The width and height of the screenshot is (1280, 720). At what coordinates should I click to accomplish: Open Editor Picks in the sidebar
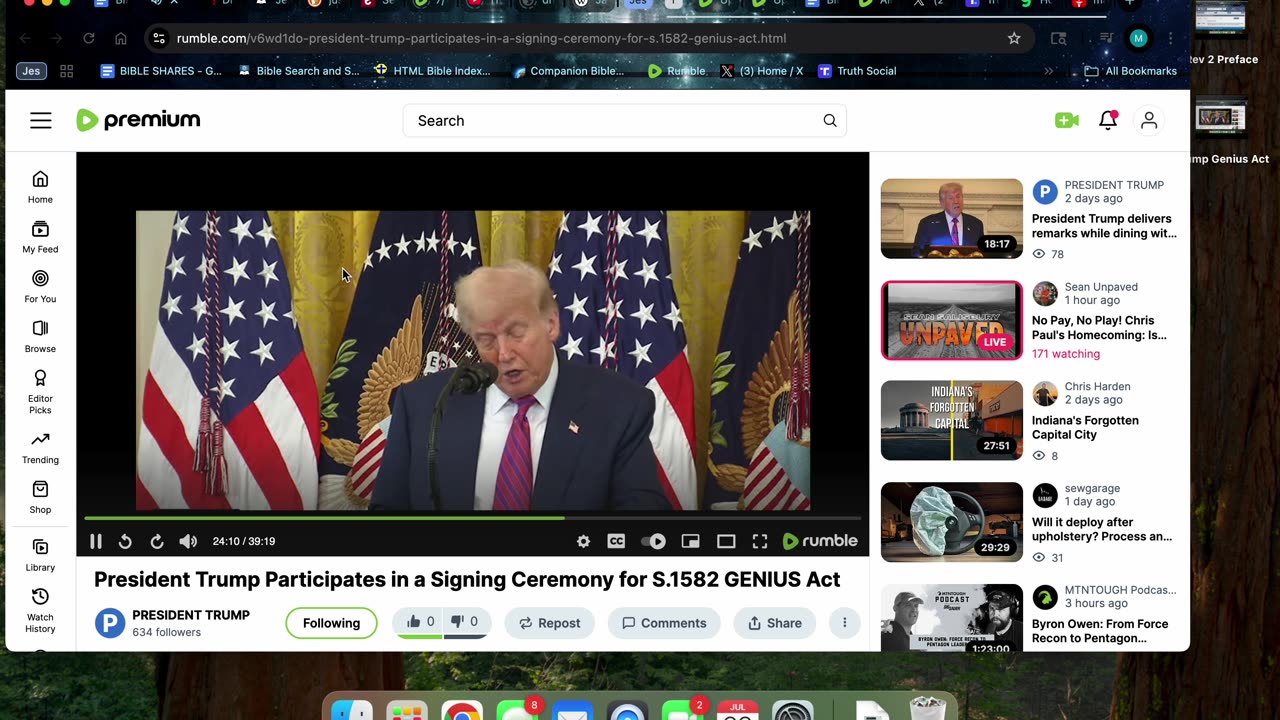[40, 392]
